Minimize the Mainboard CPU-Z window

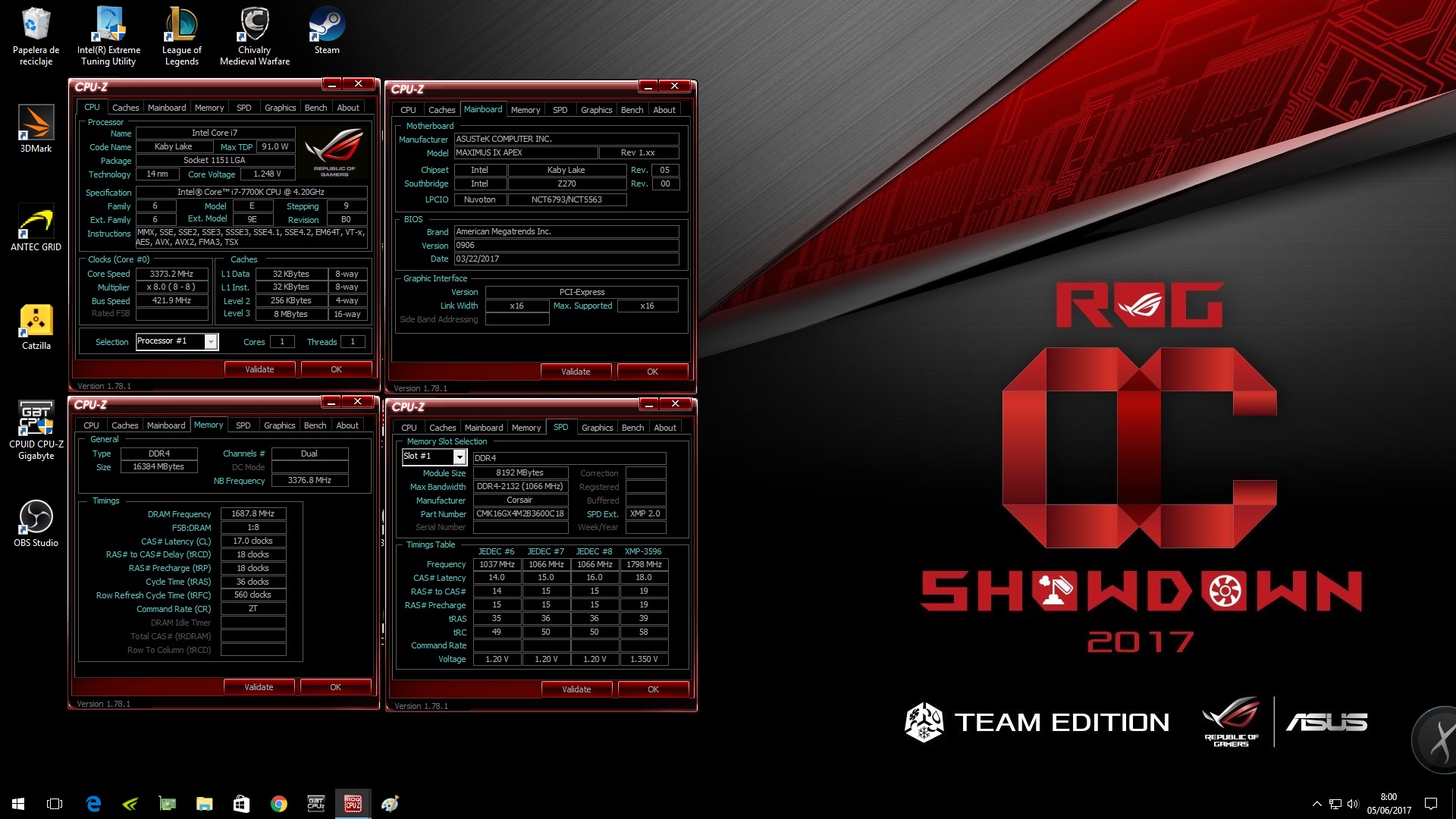point(648,86)
